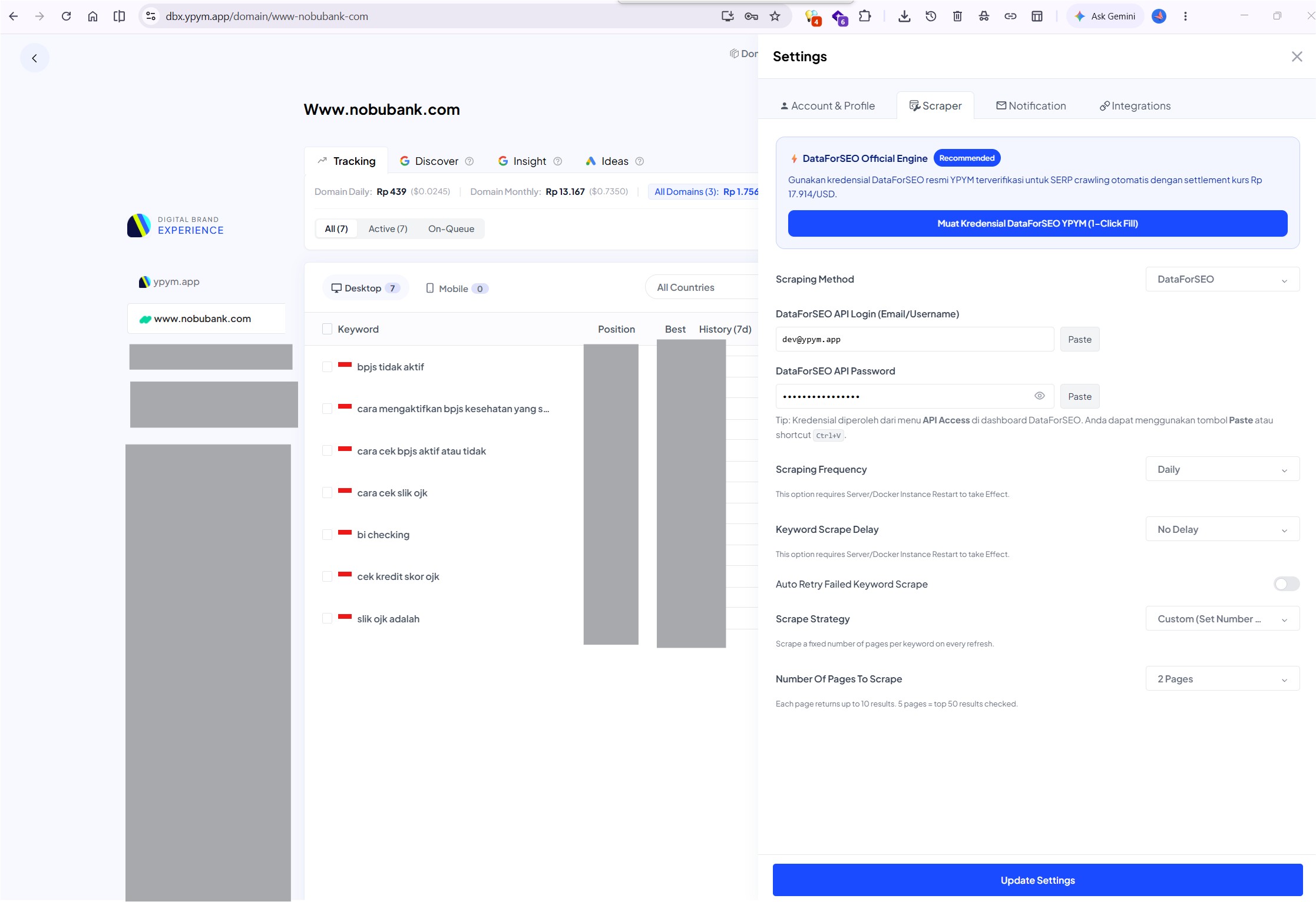Click the DataForSEO API Password field
The image size is (1316, 902).
pos(915,397)
